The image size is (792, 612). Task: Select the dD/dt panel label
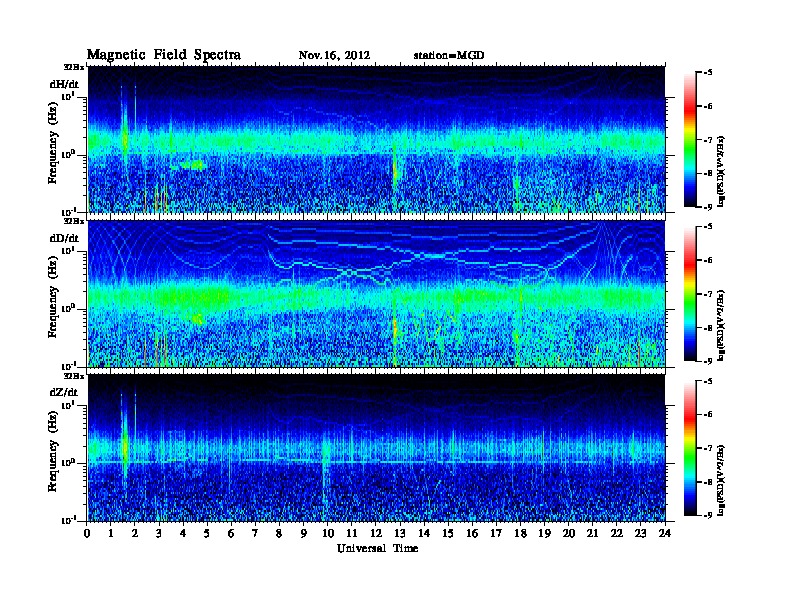click(x=64, y=238)
